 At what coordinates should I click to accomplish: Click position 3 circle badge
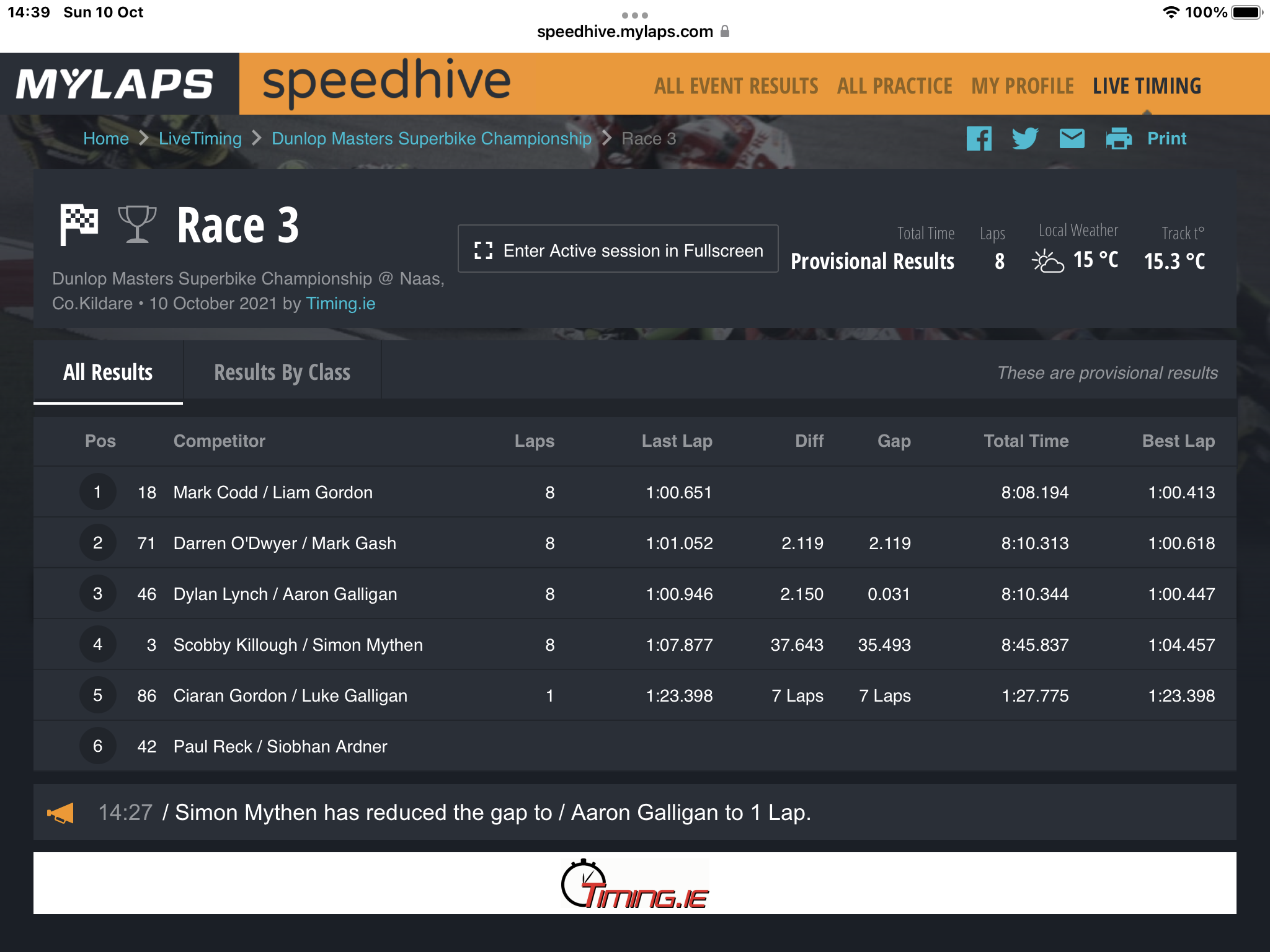[x=97, y=594]
